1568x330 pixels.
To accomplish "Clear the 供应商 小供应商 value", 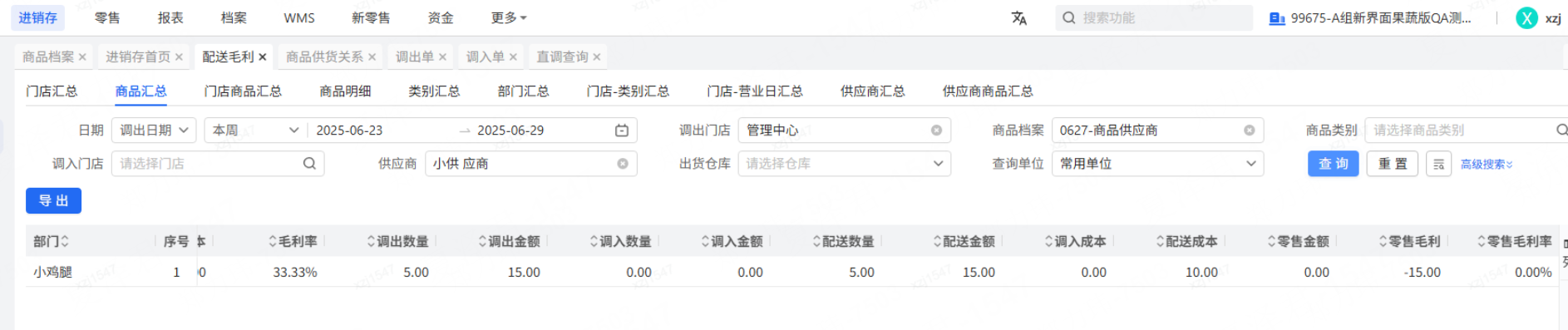I will pos(622,164).
